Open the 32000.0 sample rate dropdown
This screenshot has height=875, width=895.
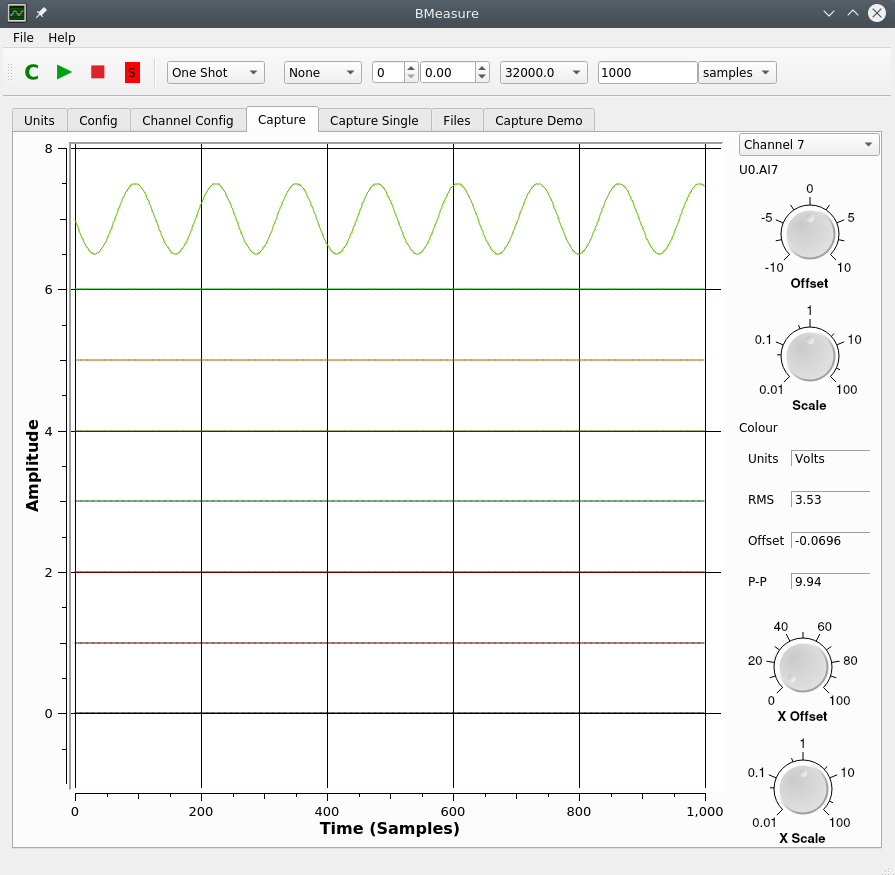tap(543, 72)
